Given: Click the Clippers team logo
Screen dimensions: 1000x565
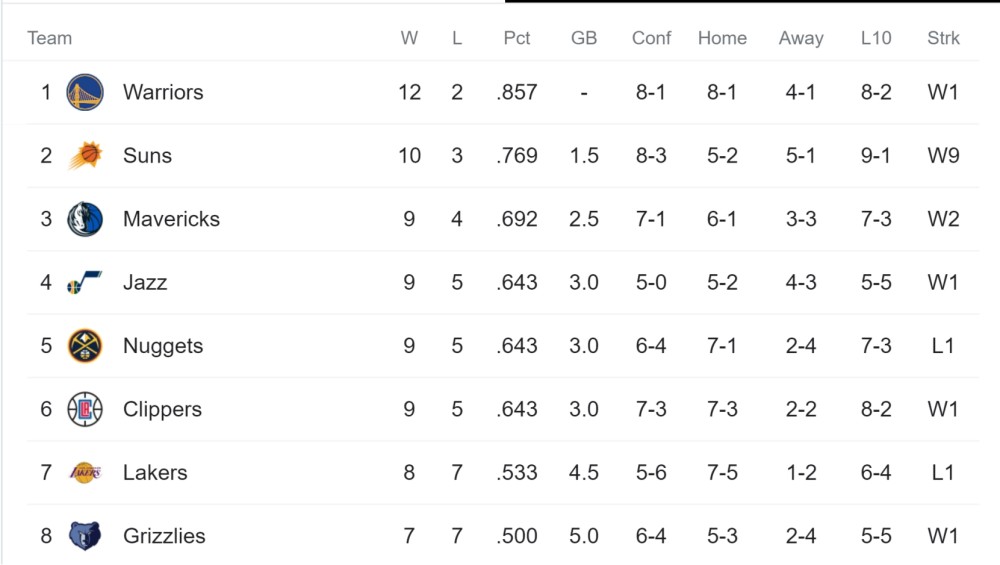Looking at the screenshot, I should pos(85,409).
